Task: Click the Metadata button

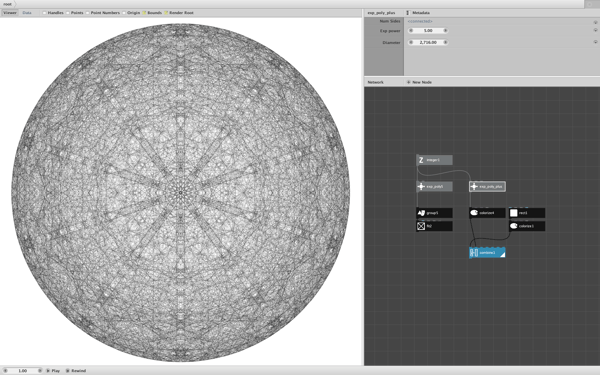Action: (x=421, y=13)
